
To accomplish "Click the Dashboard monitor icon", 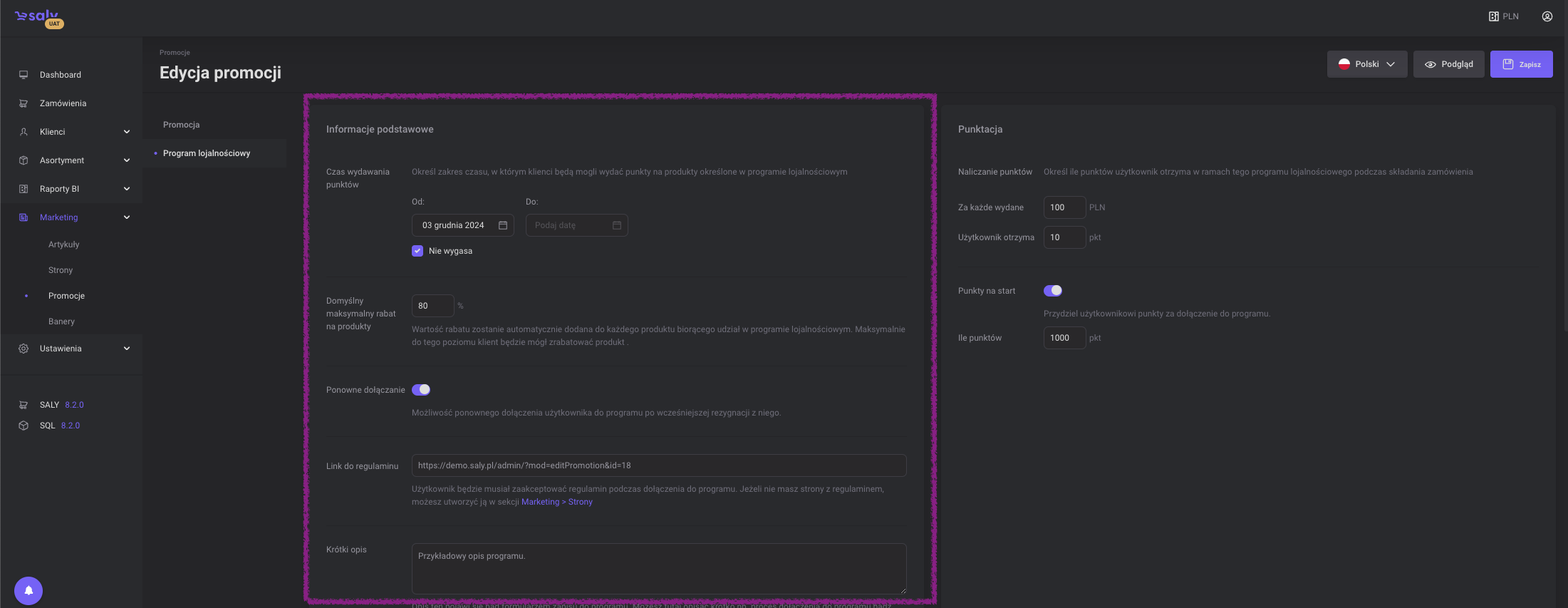I will pyautogui.click(x=24, y=75).
